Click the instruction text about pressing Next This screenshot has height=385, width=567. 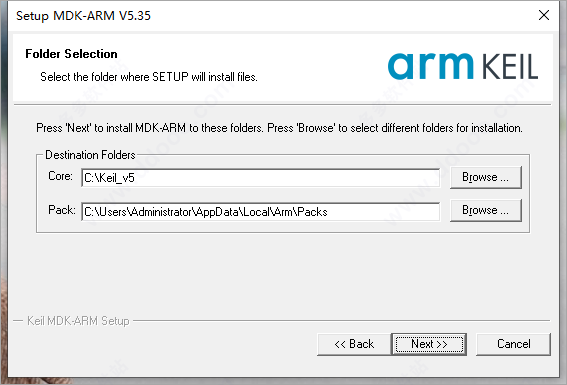coord(279,128)
